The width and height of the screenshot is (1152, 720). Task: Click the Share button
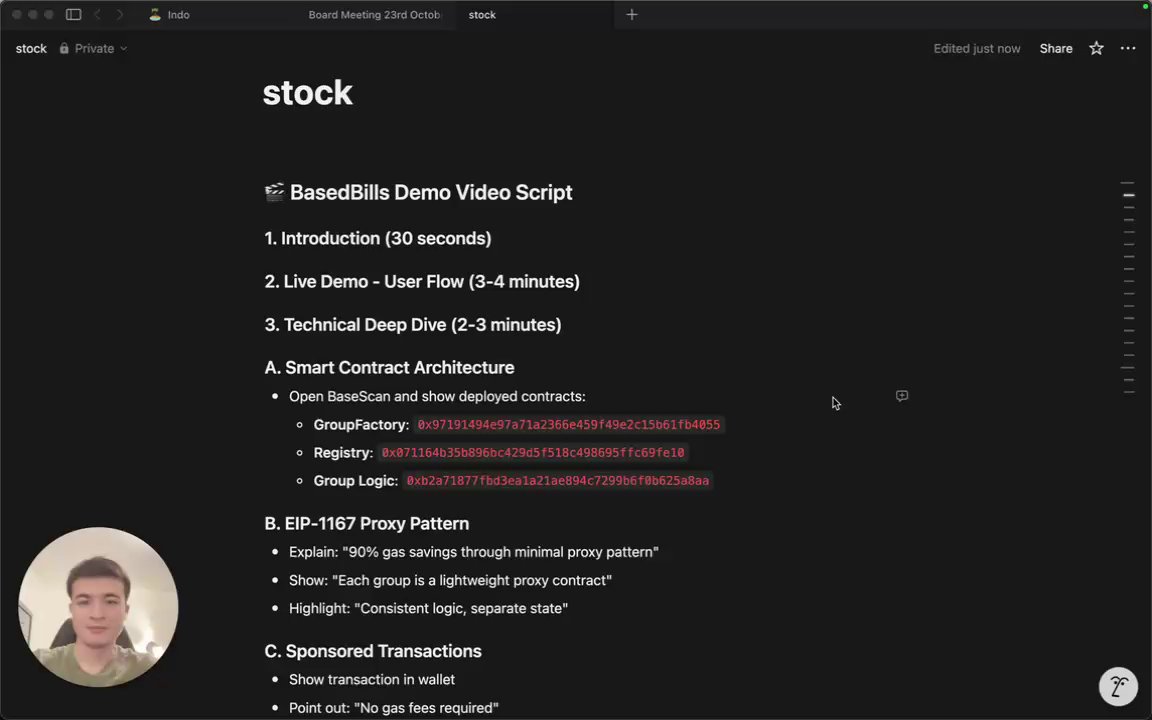1055,48
